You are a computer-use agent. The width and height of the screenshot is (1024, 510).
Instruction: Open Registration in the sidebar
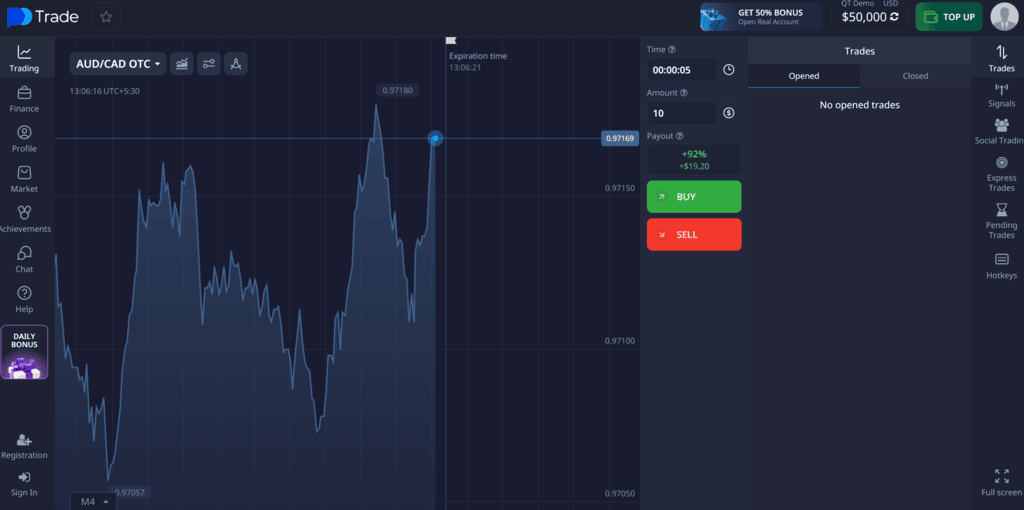[24, 447]
